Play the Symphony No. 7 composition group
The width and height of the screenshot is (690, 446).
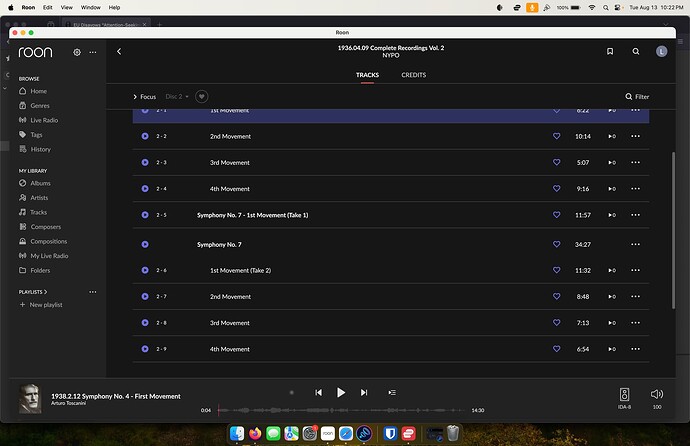pyautogui.click(x=145, y=245)
